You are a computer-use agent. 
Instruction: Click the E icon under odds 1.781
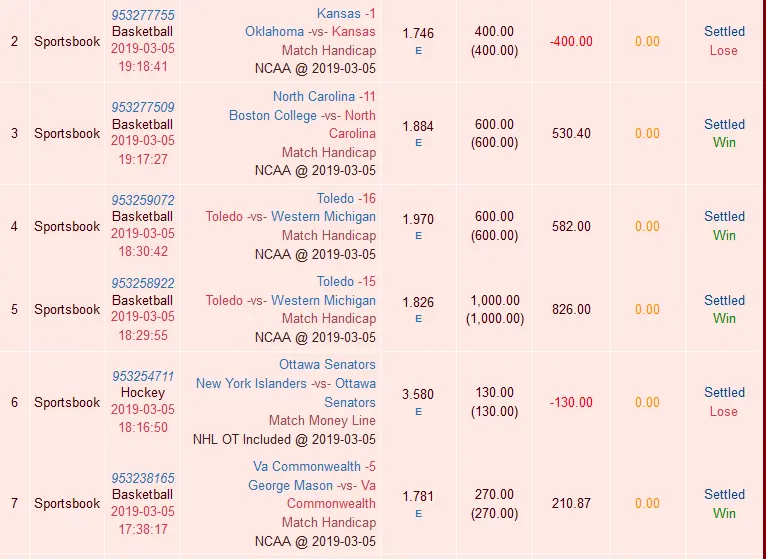[418, 513]
